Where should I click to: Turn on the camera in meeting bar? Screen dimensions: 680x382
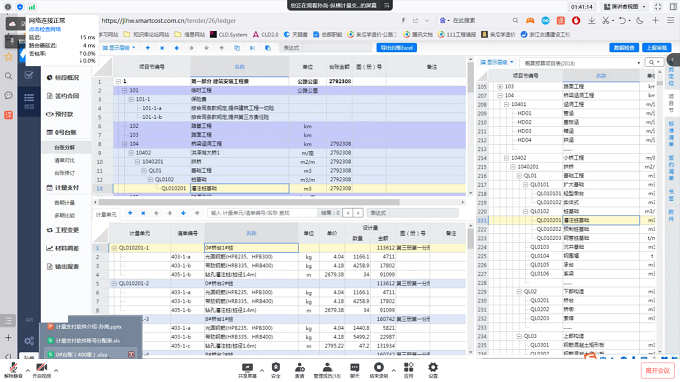[42, 370]
